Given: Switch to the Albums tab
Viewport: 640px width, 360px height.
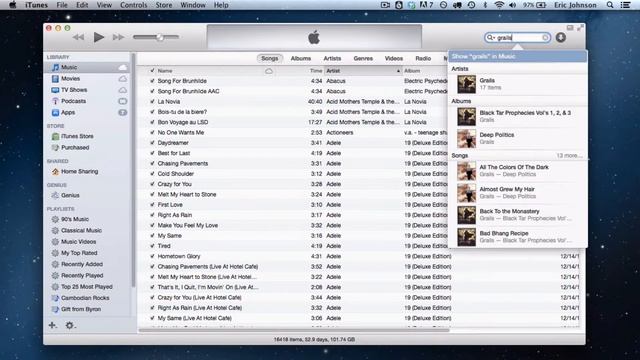Looking at the screenshot, I should click(x=301, y=58).
